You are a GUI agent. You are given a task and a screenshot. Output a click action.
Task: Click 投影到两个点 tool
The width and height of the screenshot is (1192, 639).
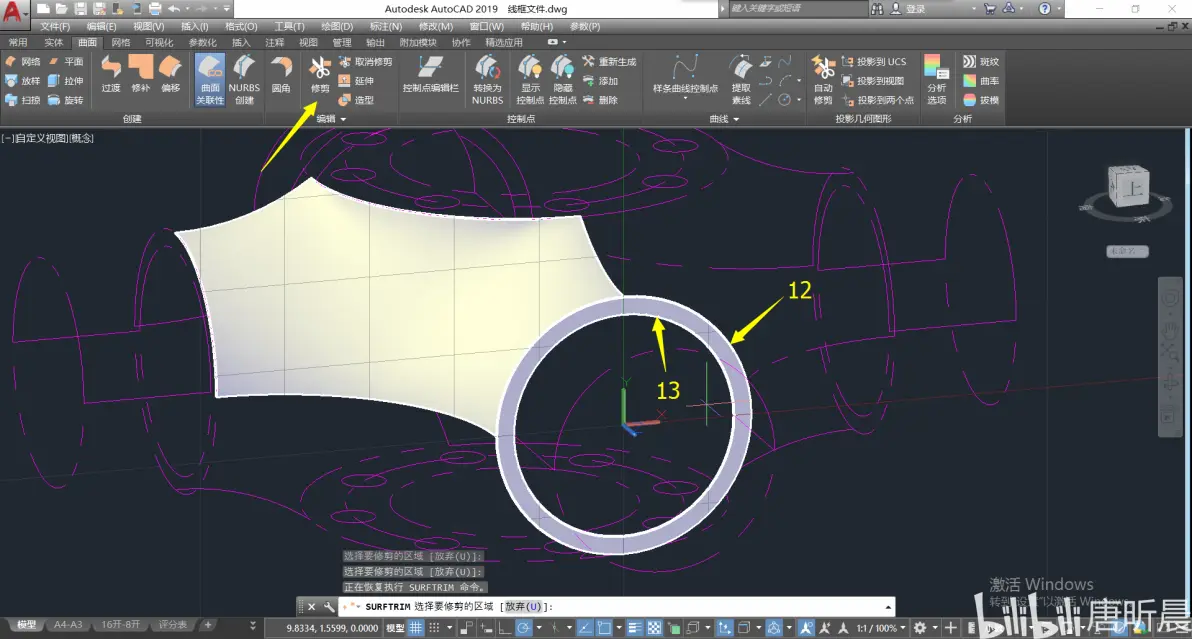click(x=877, y=100)
